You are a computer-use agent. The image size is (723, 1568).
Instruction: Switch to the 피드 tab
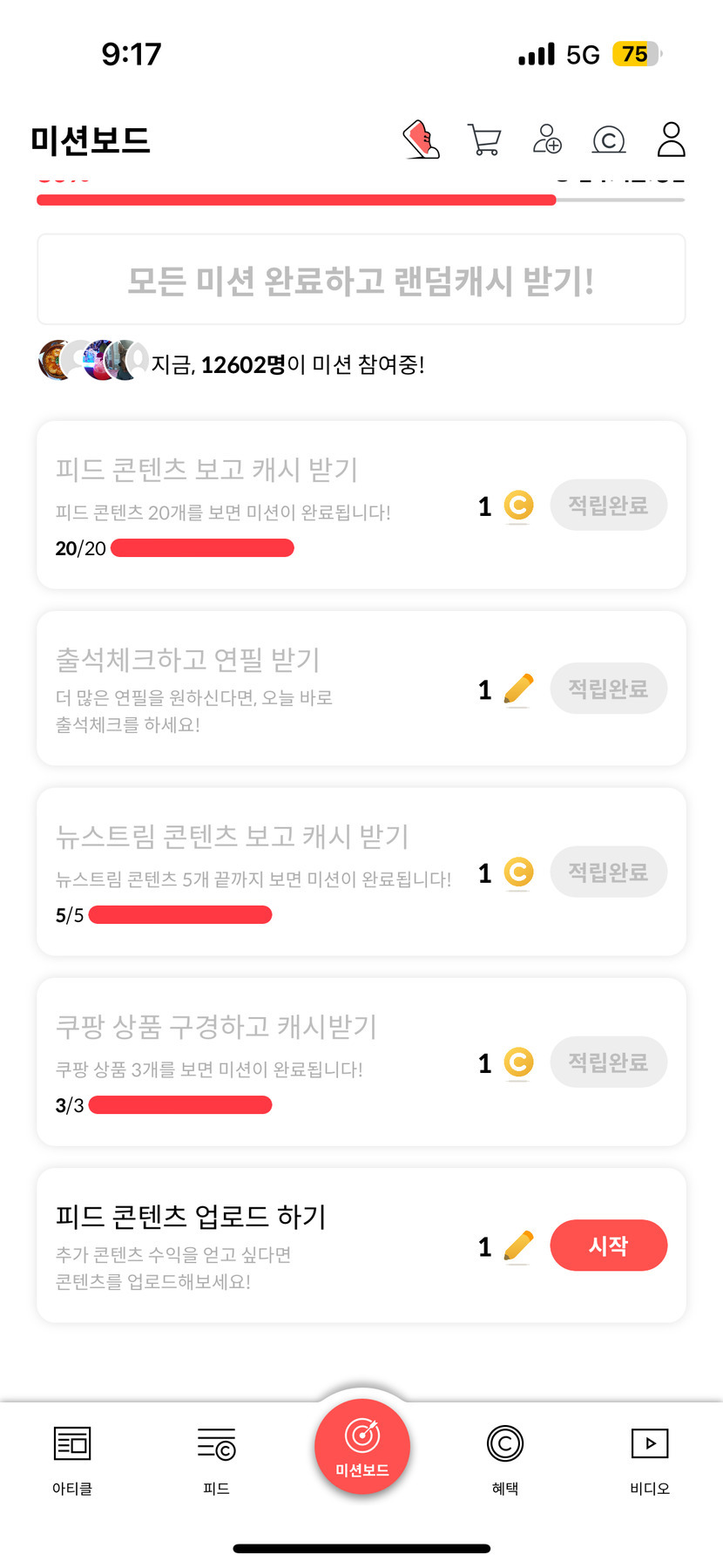216,1458
